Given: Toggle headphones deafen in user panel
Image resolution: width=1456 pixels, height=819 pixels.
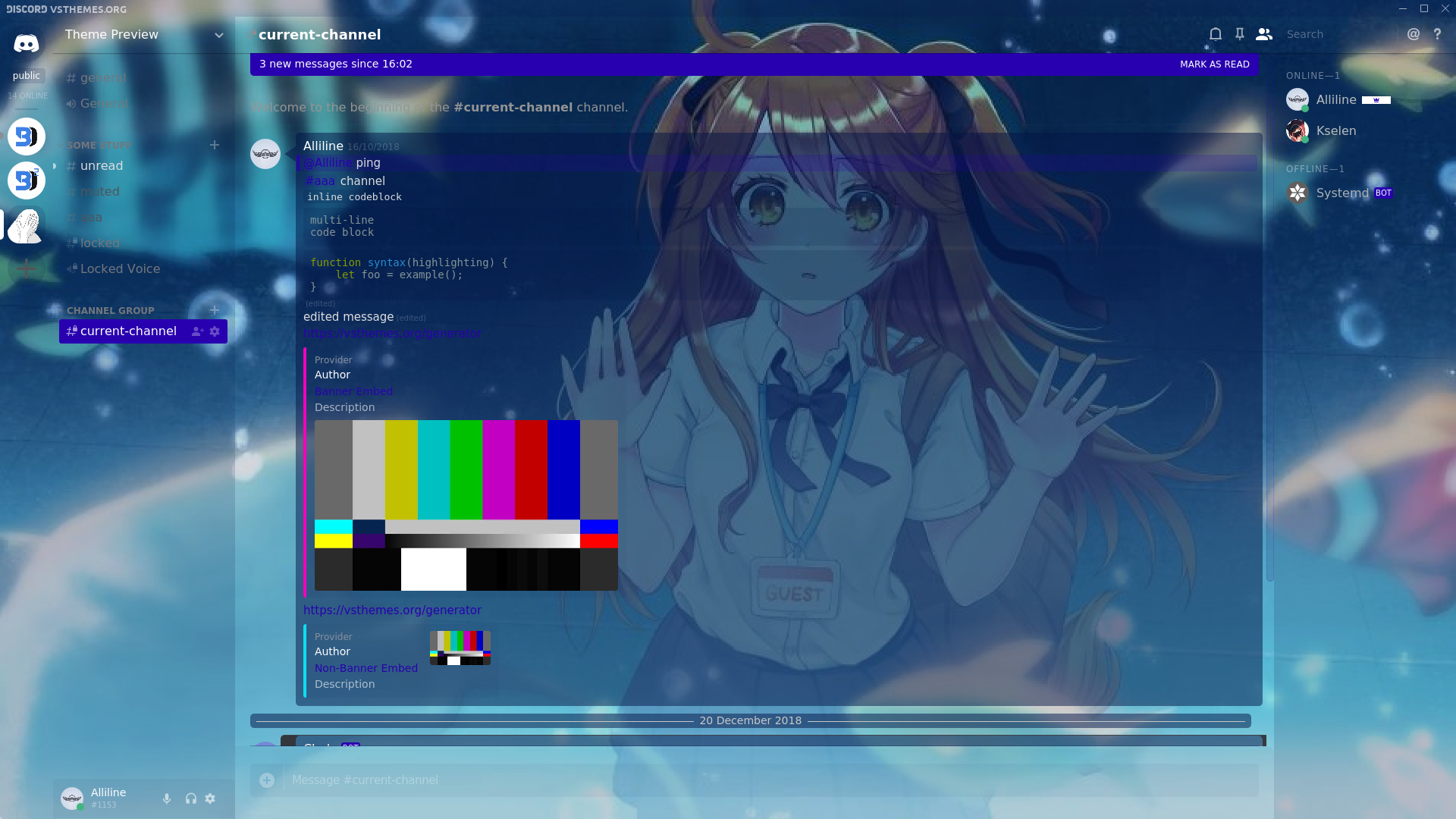Looking at the screenshot, I should pyautogui.click(x=191, y=799).
